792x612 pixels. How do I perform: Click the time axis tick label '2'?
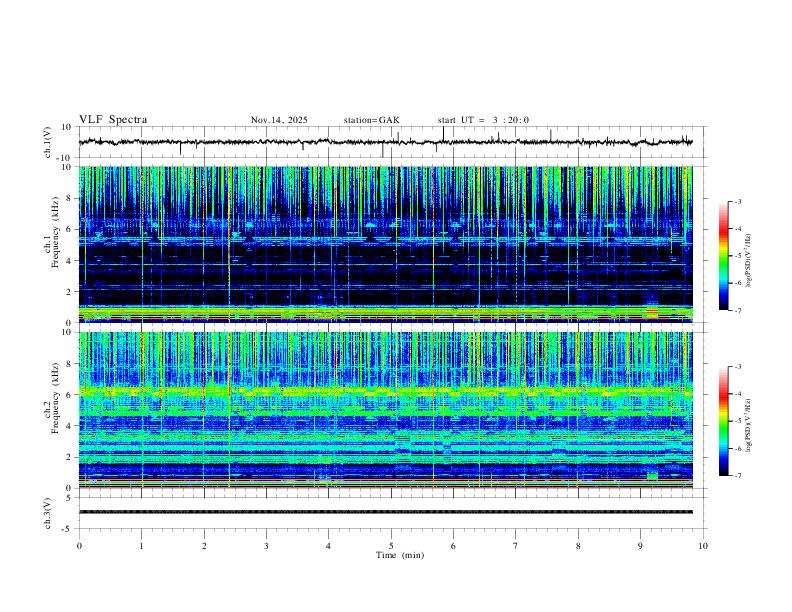tap(204, 546)
